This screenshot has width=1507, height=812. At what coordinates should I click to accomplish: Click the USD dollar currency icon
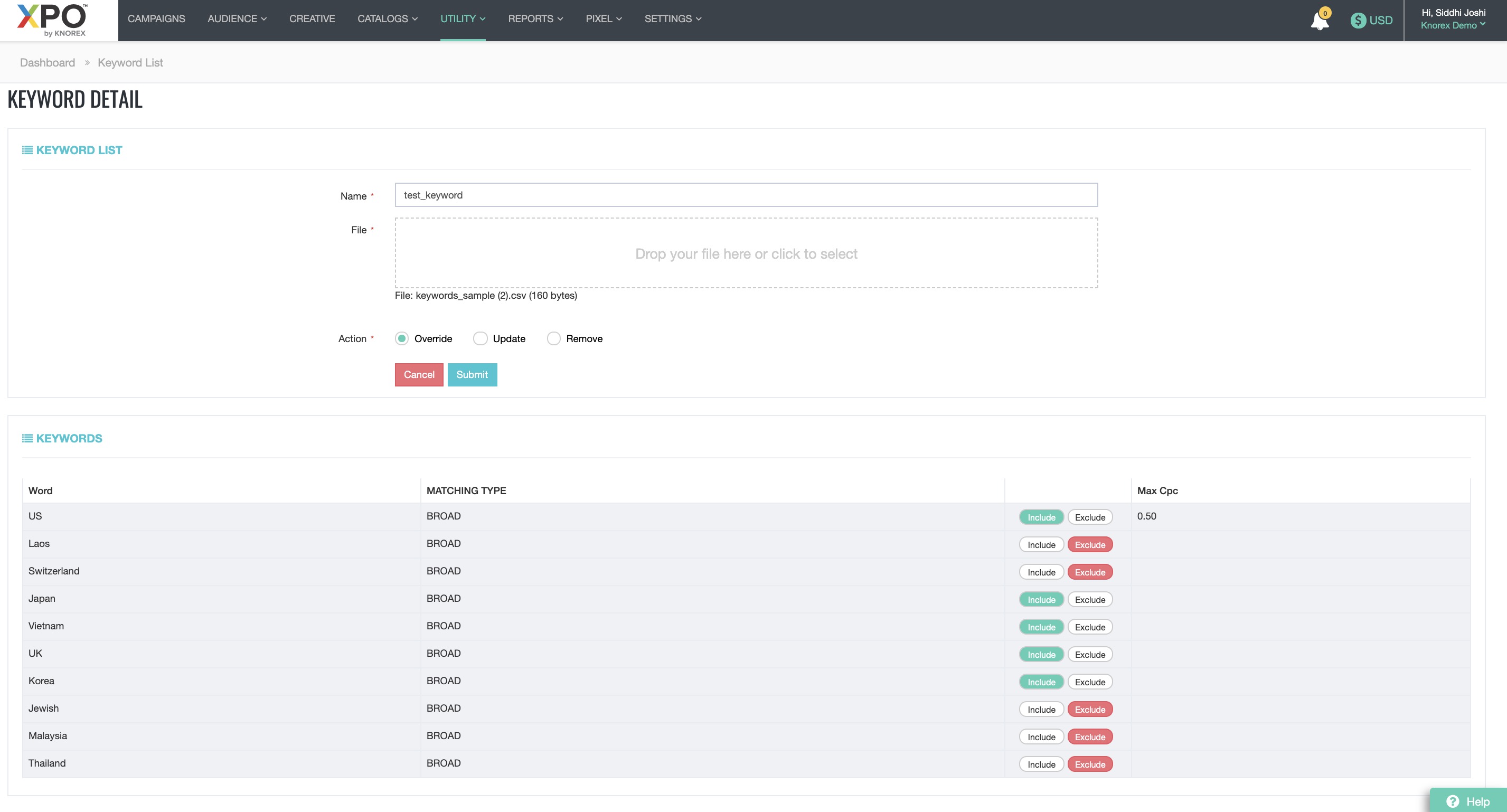tap(1358, 21)
